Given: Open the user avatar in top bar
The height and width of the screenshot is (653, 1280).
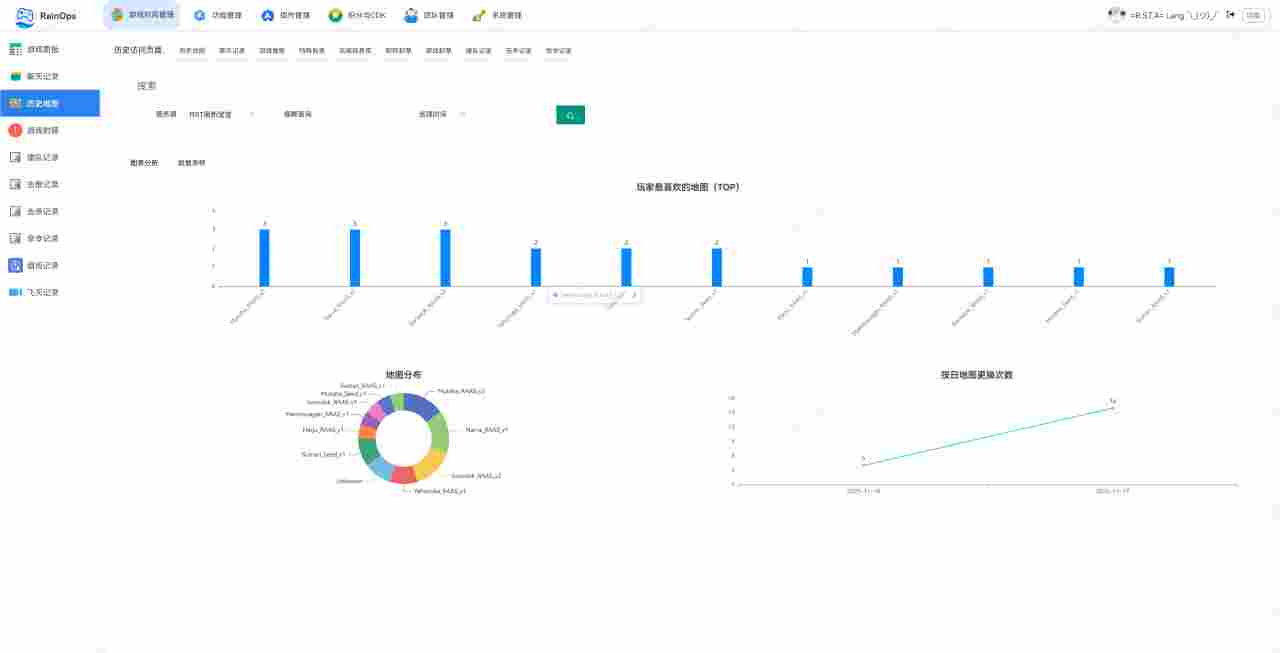Looking at the screenshot, I should click(x=1116, y=15).
